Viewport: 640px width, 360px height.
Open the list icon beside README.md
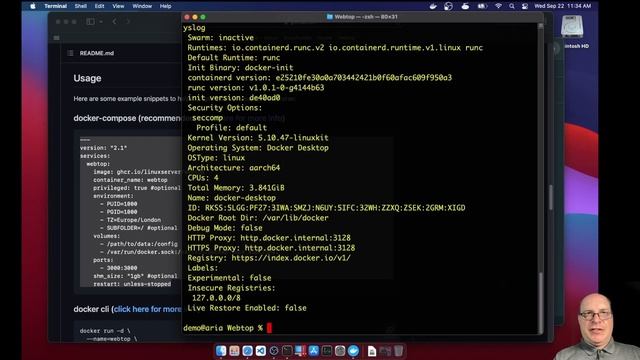pyautogui.click(x=70, y=53)
